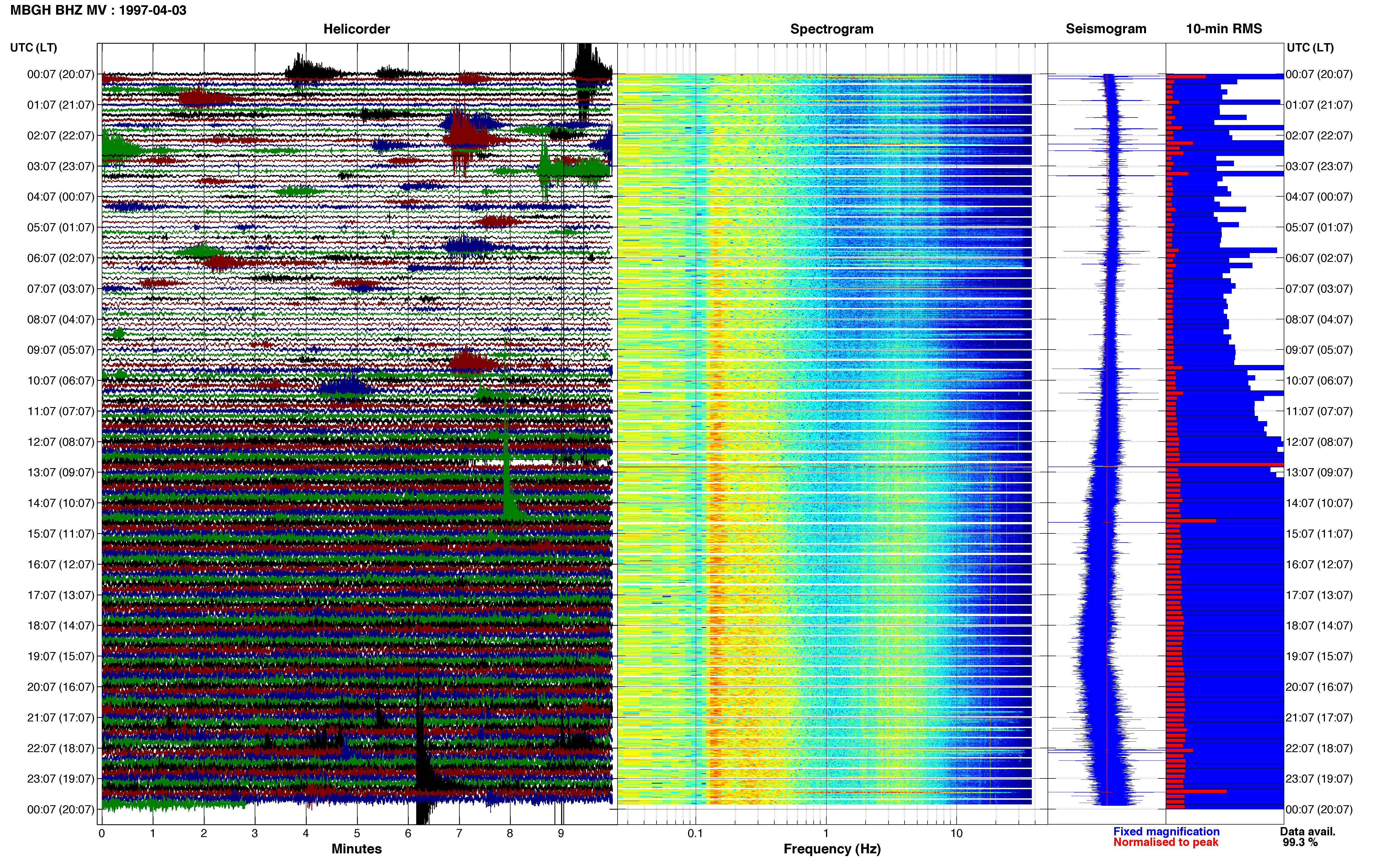Select left time label '08:07 (04:07)'
The height and width of the screenshot is (868, 1388).
click(61, 319)
